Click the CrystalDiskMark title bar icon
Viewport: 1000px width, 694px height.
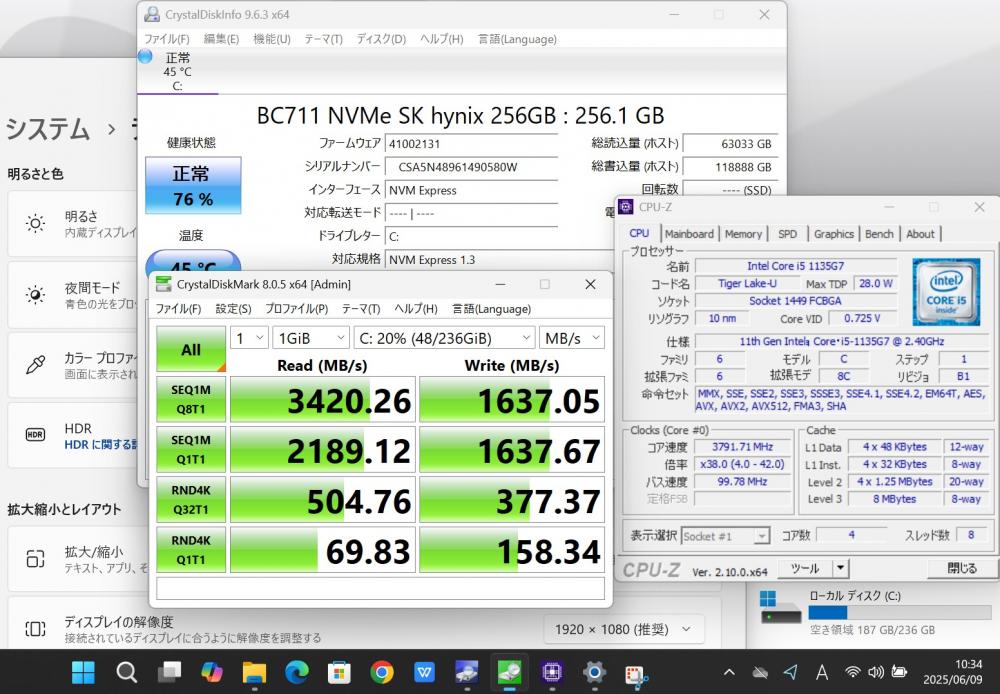click(x=164, y=284)
